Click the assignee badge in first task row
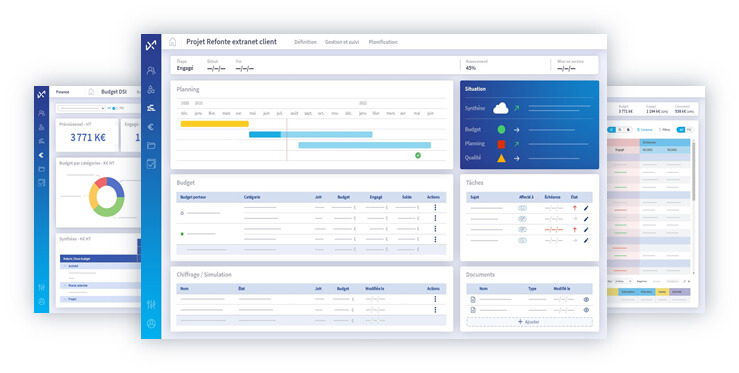Viewport: 739px width, 373px height. point(522,208)
